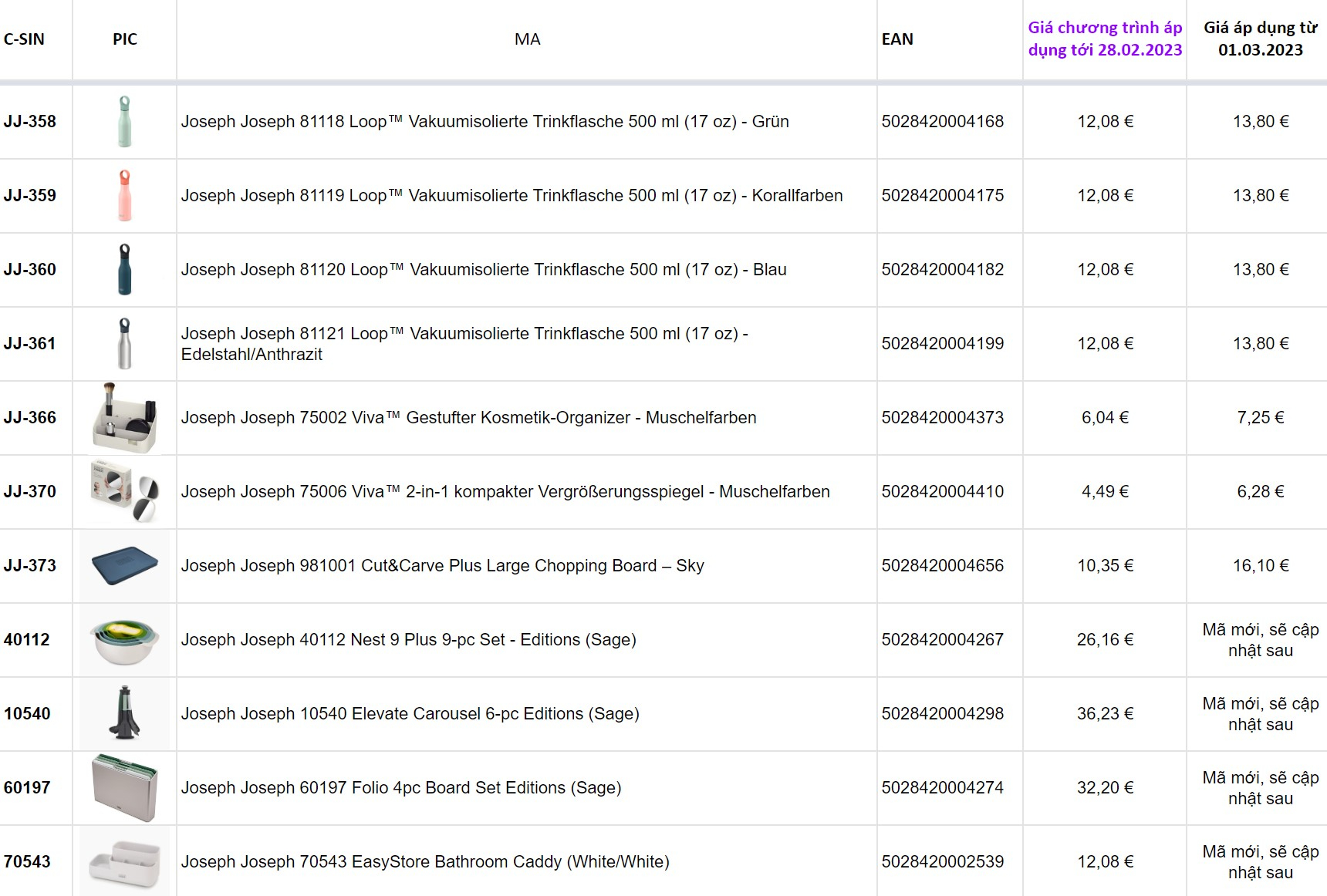This screenshot has width=1327, height=896.
Task: Select EAN 5028420004410
Action: point(943,491)
